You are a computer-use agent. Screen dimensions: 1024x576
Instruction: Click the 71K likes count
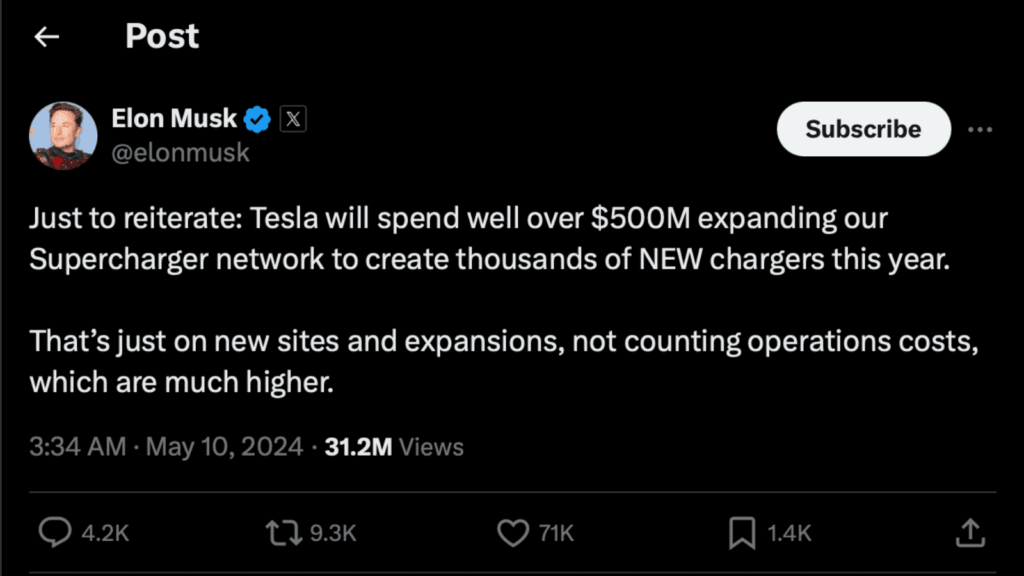click(x=556, y=534)
